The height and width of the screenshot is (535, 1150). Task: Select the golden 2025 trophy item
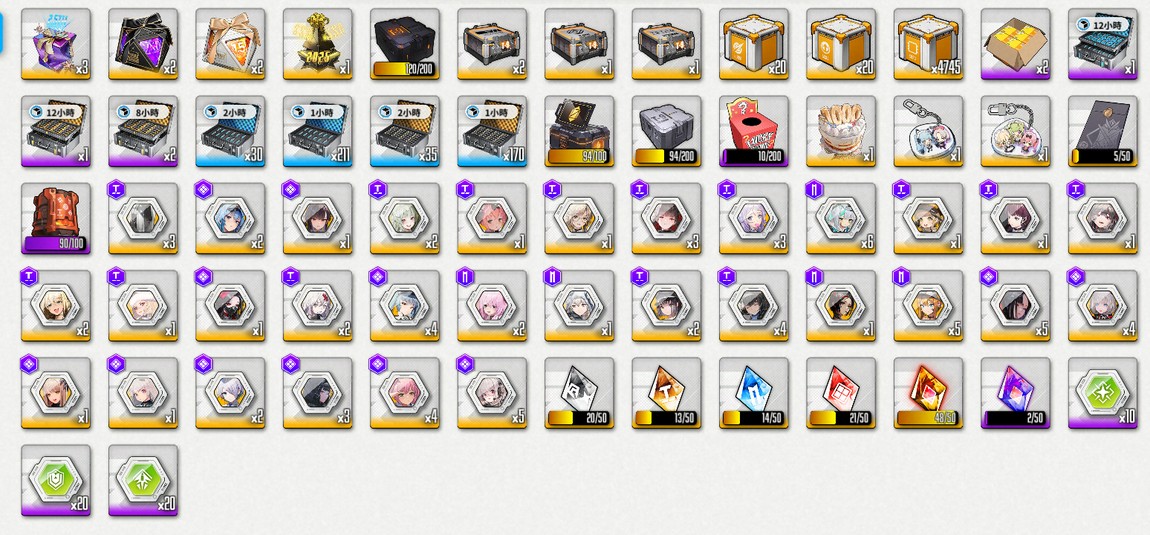tap(318, 43)
